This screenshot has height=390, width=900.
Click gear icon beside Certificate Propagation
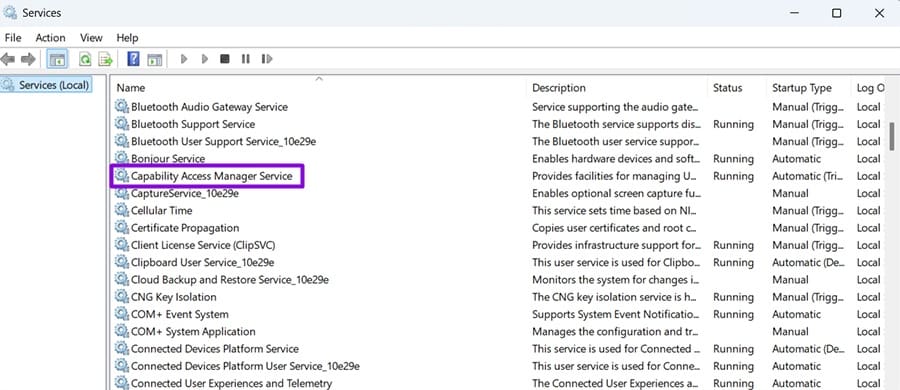point(121,227)
